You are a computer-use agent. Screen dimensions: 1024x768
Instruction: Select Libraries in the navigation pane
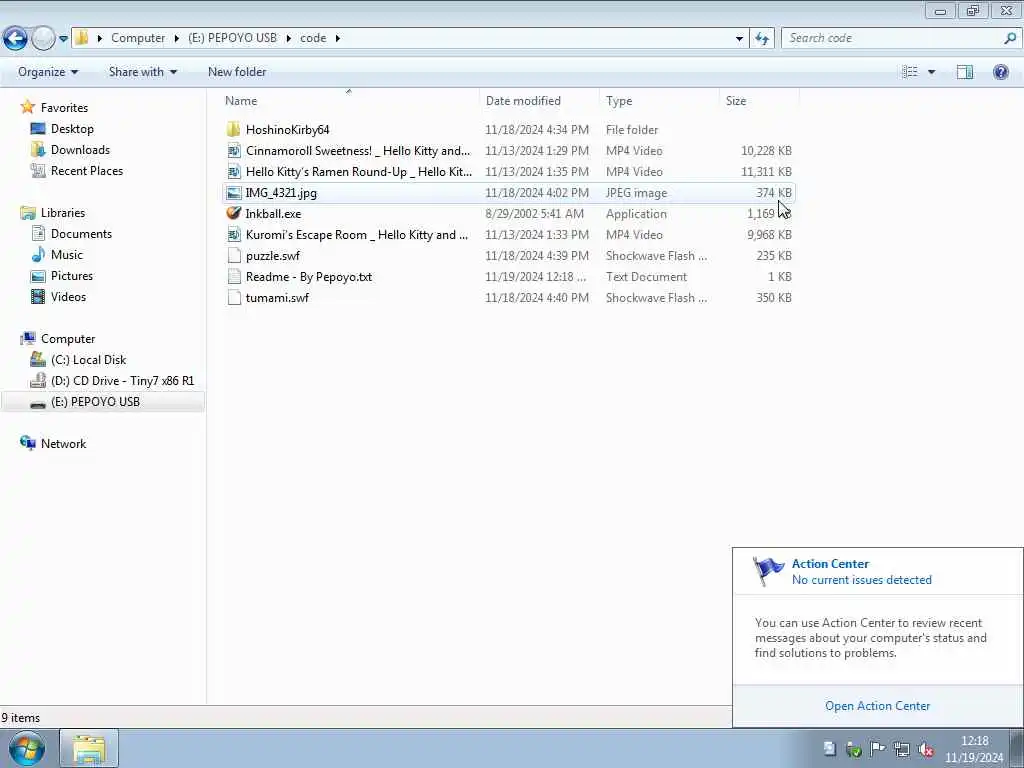[62, 213]
